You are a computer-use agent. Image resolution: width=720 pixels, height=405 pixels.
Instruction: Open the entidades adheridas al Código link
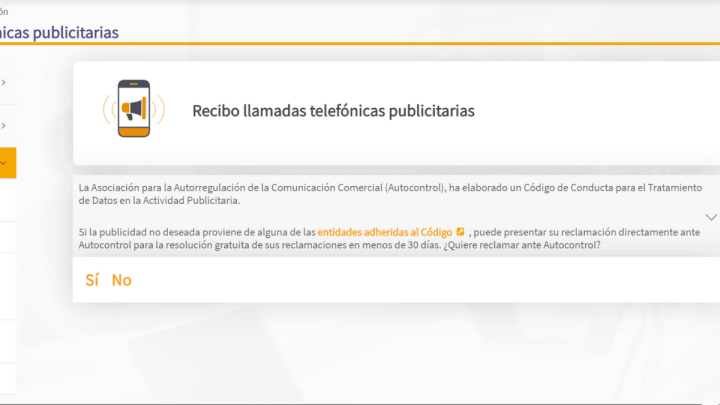pyautogui.click(x=385, y=232)
